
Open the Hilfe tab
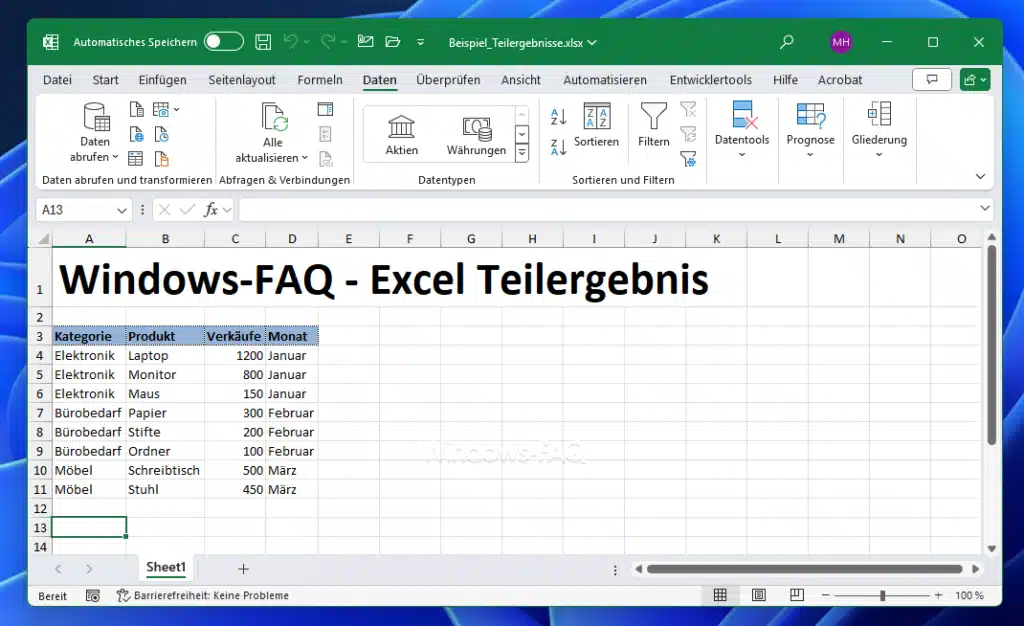[x=785, y=80]
